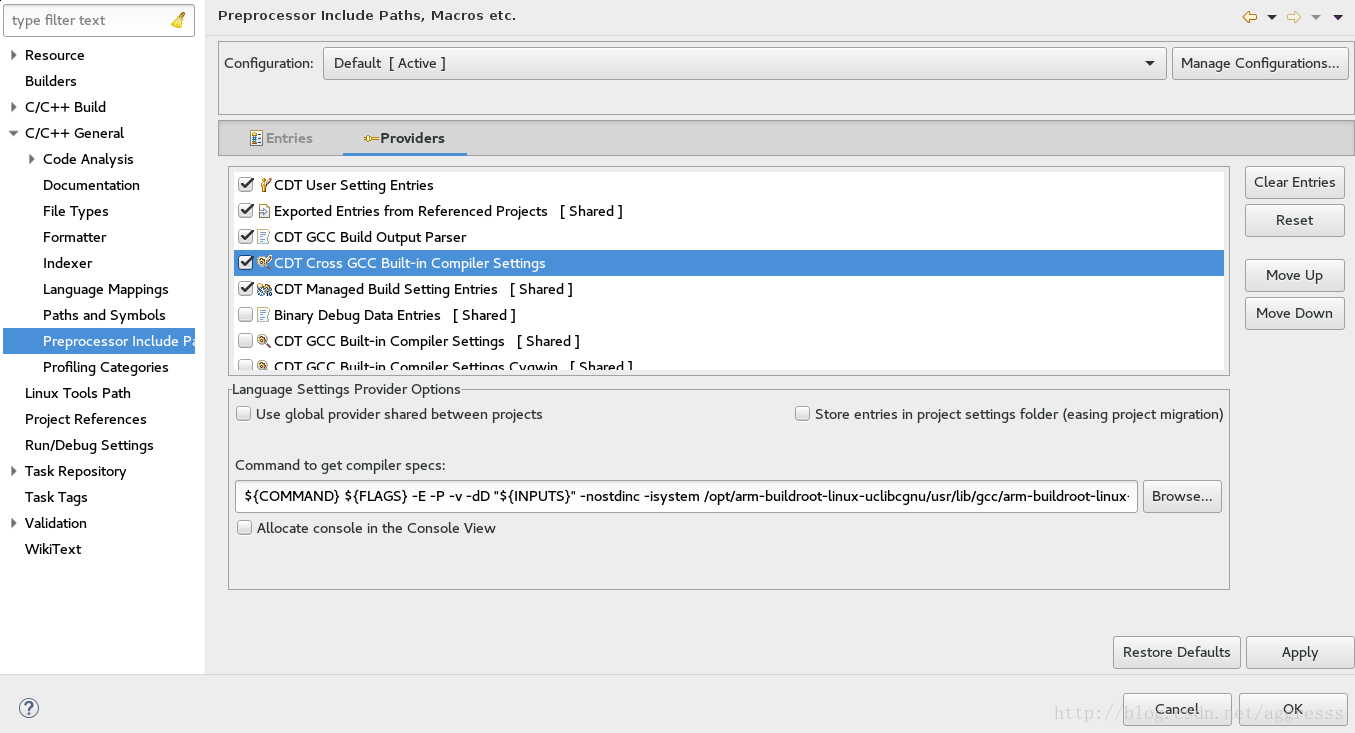1355x733 pixels.
Task: Select Language Mappings in the tree
Action: pos(106,289)
